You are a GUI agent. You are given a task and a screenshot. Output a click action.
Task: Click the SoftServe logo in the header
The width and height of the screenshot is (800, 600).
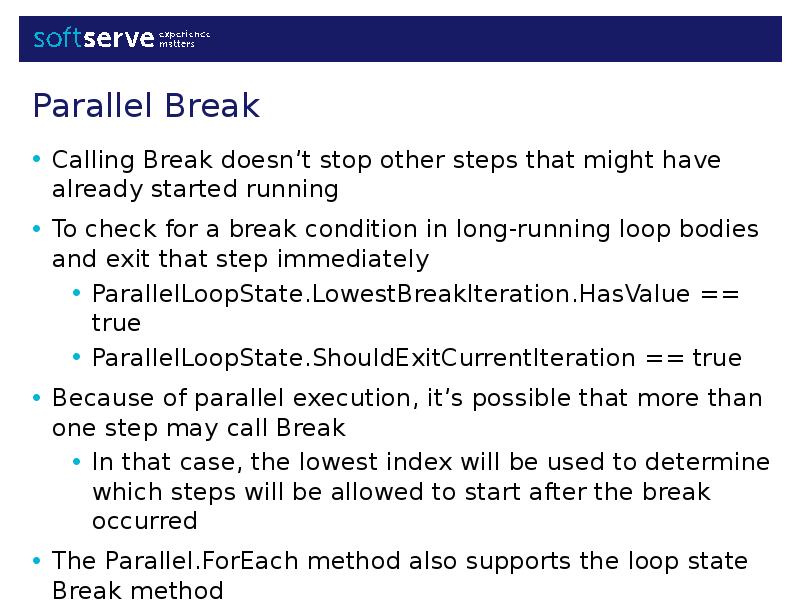[94, 38]
